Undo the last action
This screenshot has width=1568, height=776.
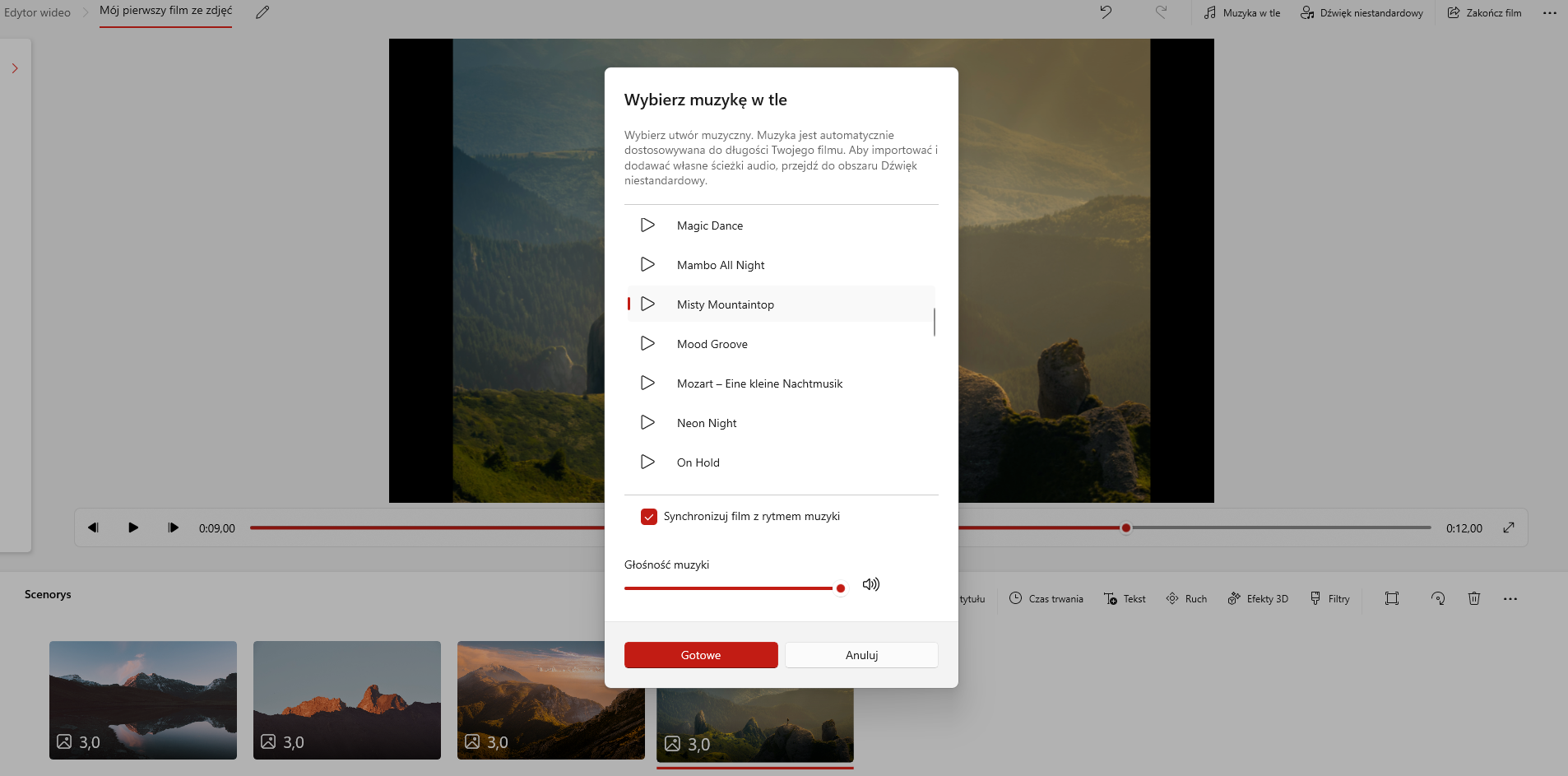point(1106,12)
